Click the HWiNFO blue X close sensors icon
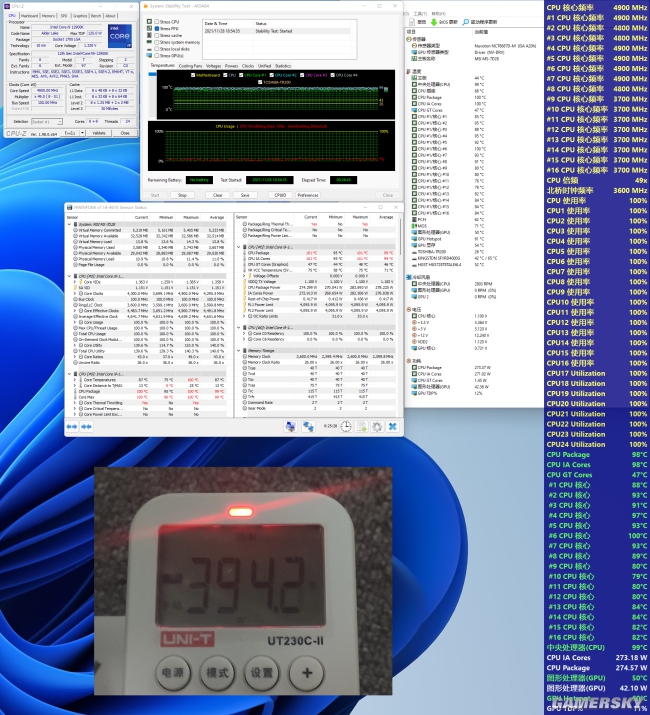650x715 pixels. (x=392, y=426)
